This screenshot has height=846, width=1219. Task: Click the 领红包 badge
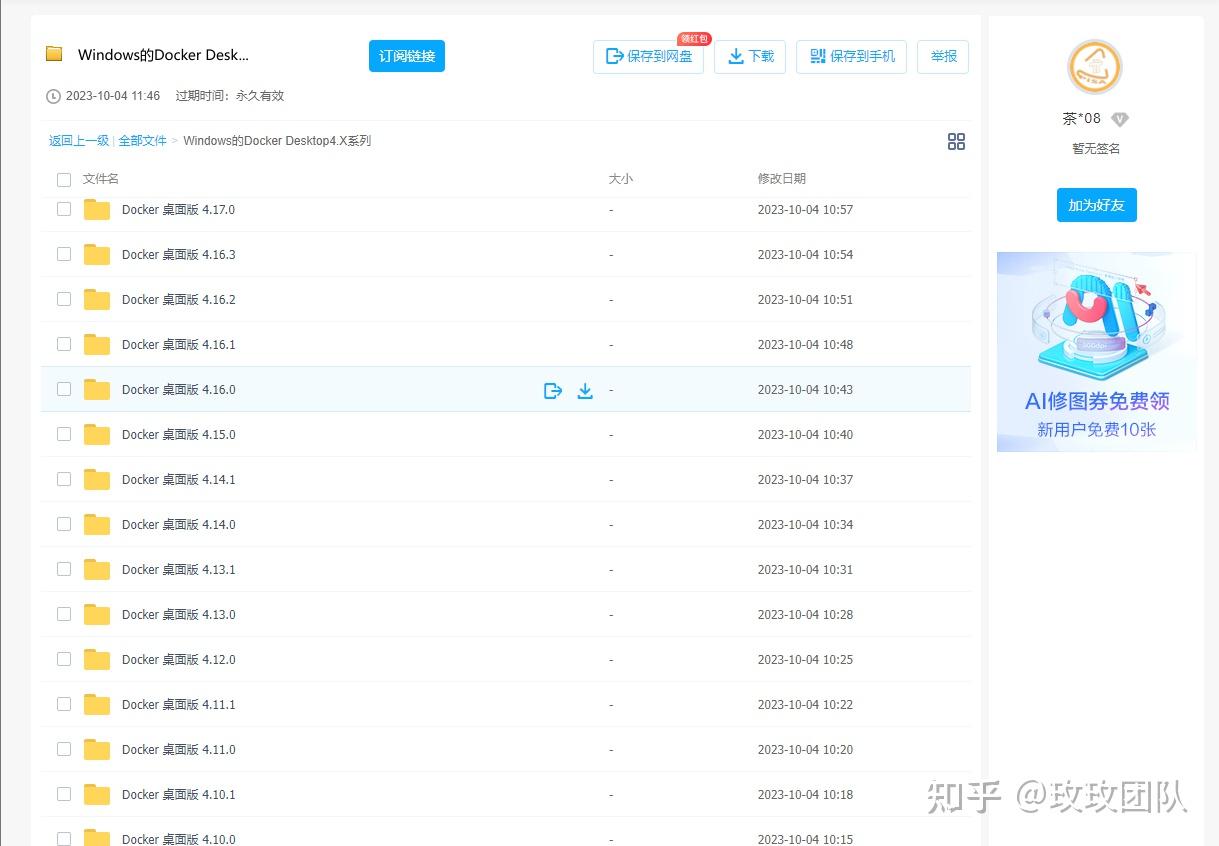click(x=694, y=39)
